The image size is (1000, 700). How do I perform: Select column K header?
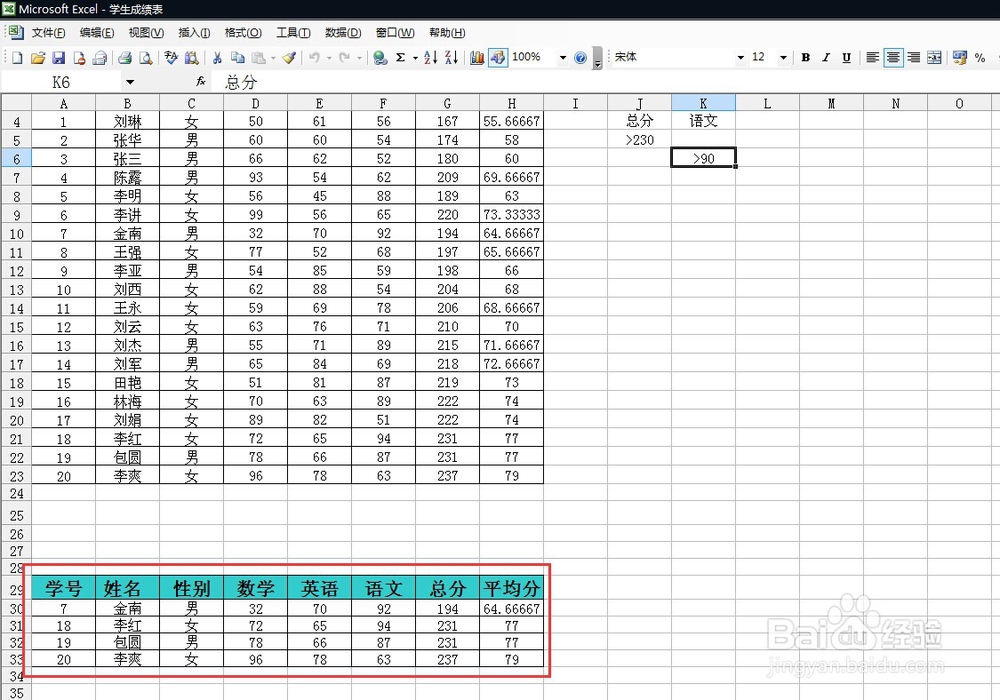703,103
